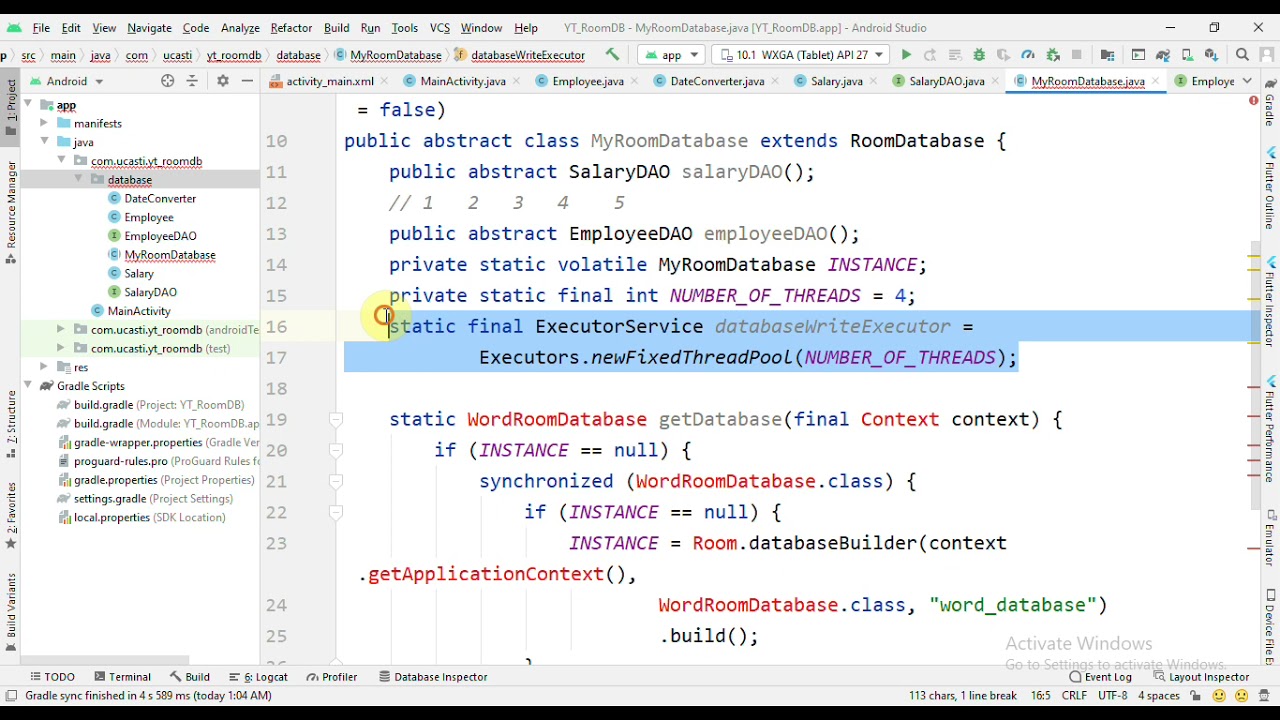Click the Stop square icon
1280x720 pixels.
(1077, 55)
